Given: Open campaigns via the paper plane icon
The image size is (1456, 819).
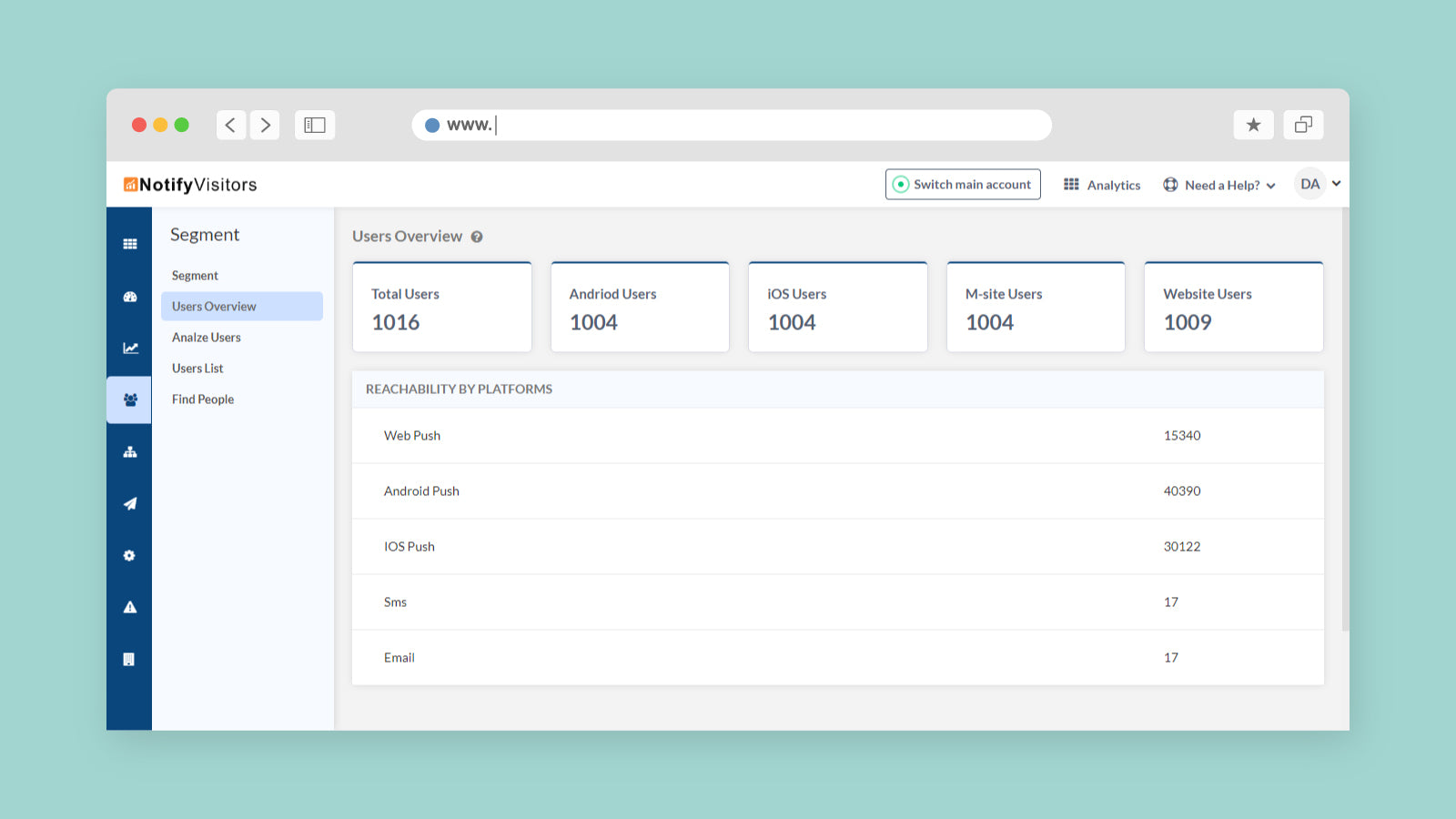Looking at the screenshot, I should [129, 503].
